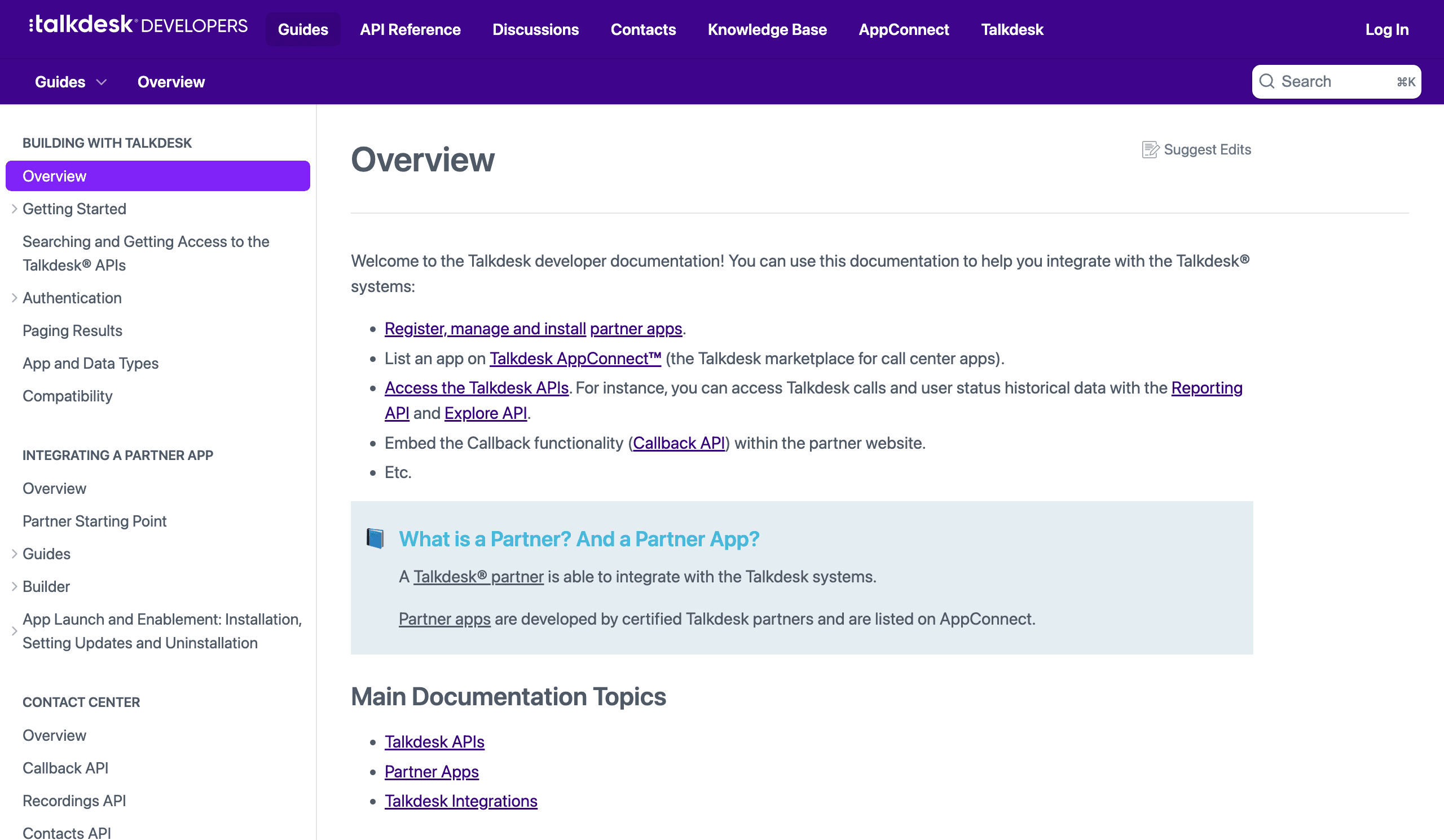This screenshot has width=1444, height=840.
Task: Click the Log In button
Action: [1386, 29]
